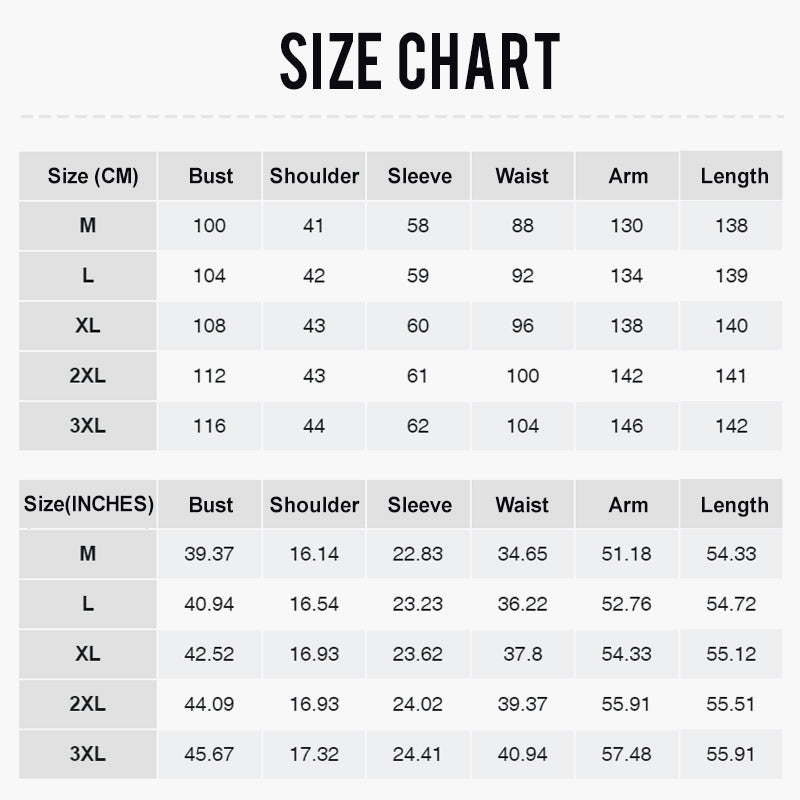Click the 37.8 waist value for XL
The width and height of the screenshot is (800, 800).
click(x=522, y=654)
